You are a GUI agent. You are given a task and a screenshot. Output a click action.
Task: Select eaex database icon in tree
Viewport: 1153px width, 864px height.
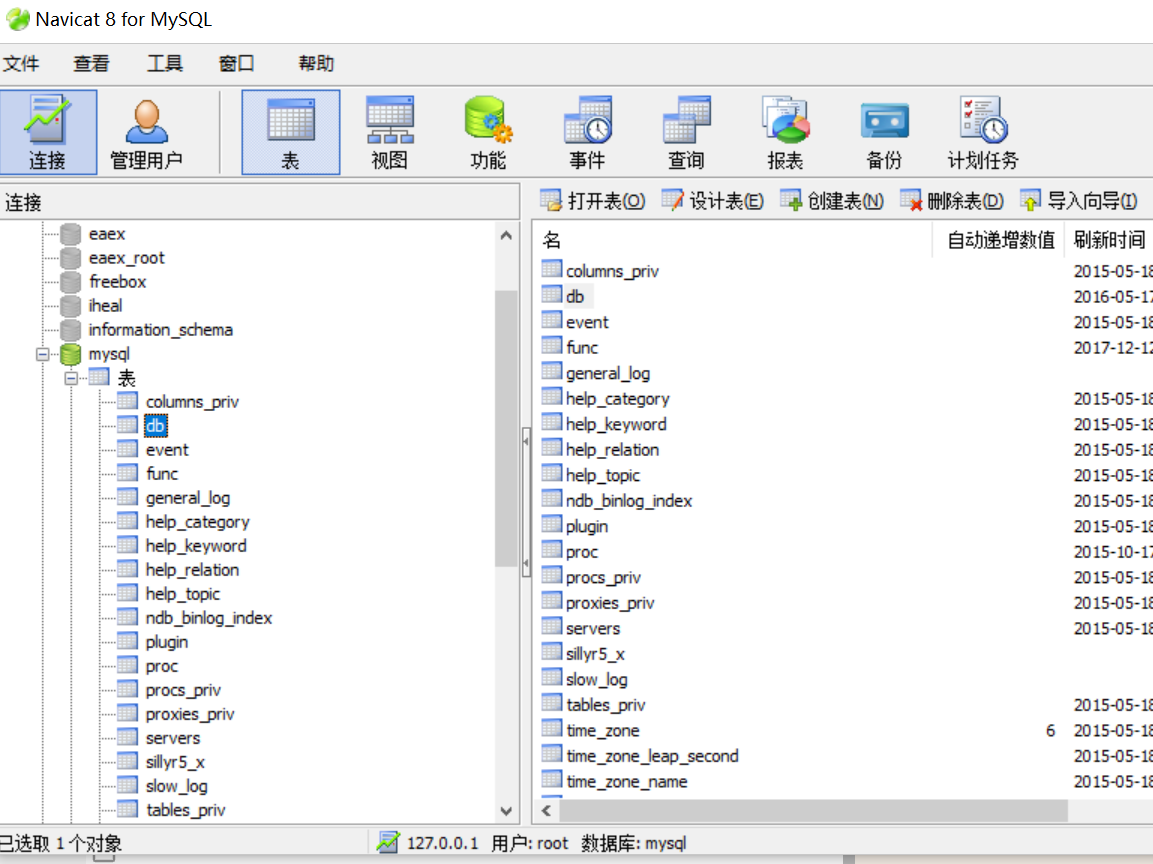71,234
